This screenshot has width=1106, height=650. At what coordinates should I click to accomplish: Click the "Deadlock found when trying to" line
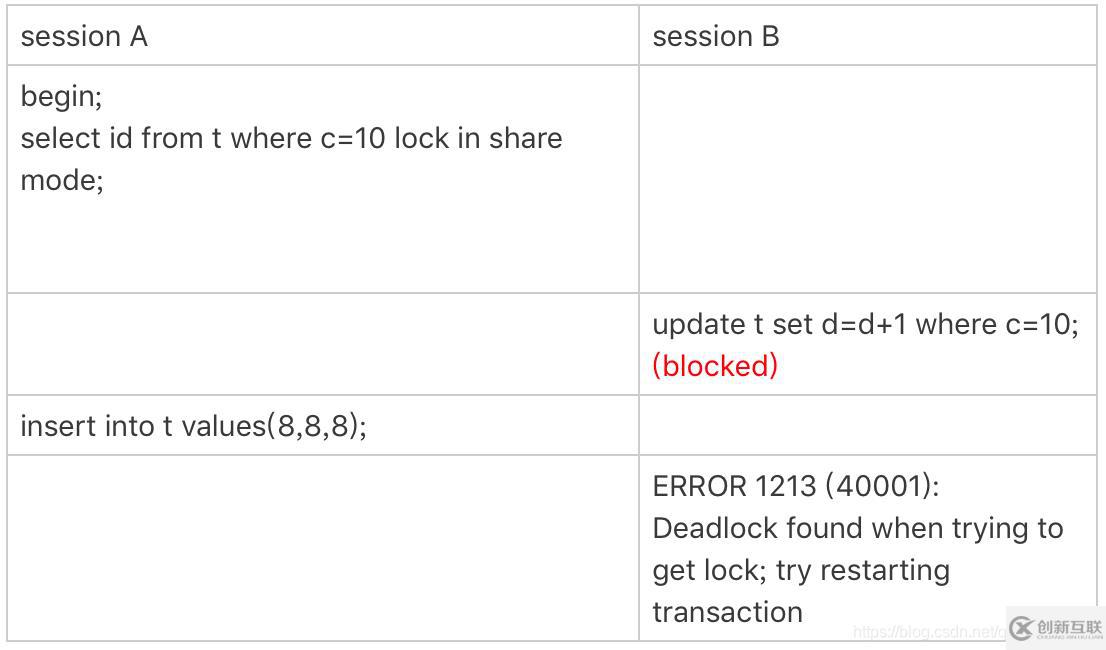[x=858, y=528]
